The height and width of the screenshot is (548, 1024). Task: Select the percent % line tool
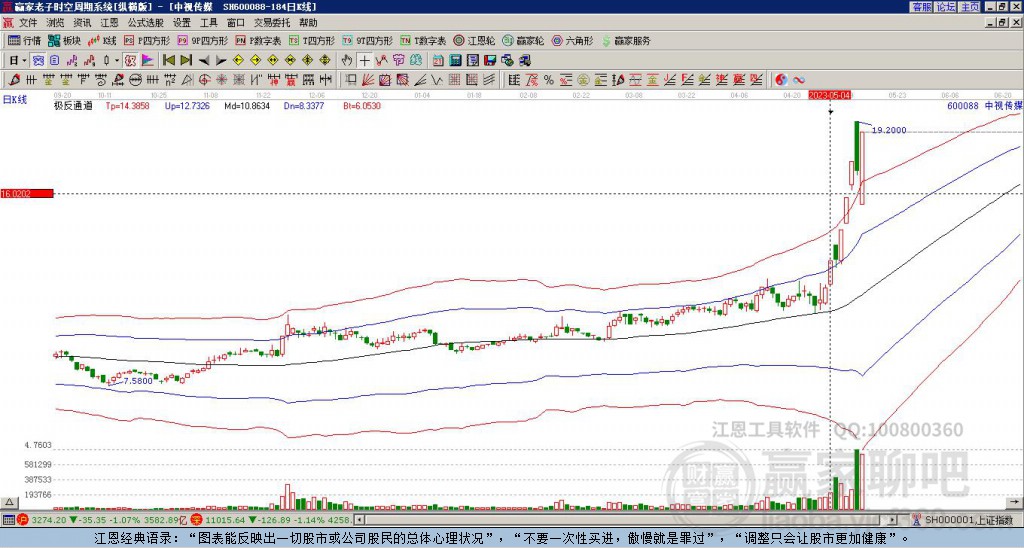[549, 80]
